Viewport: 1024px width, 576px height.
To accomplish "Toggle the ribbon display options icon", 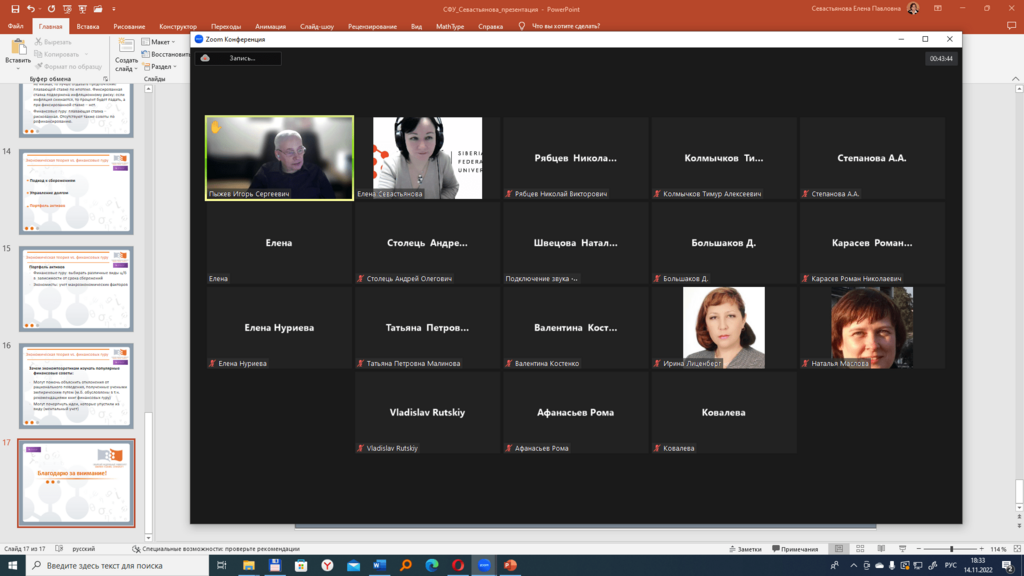I will tap(938, 8).
